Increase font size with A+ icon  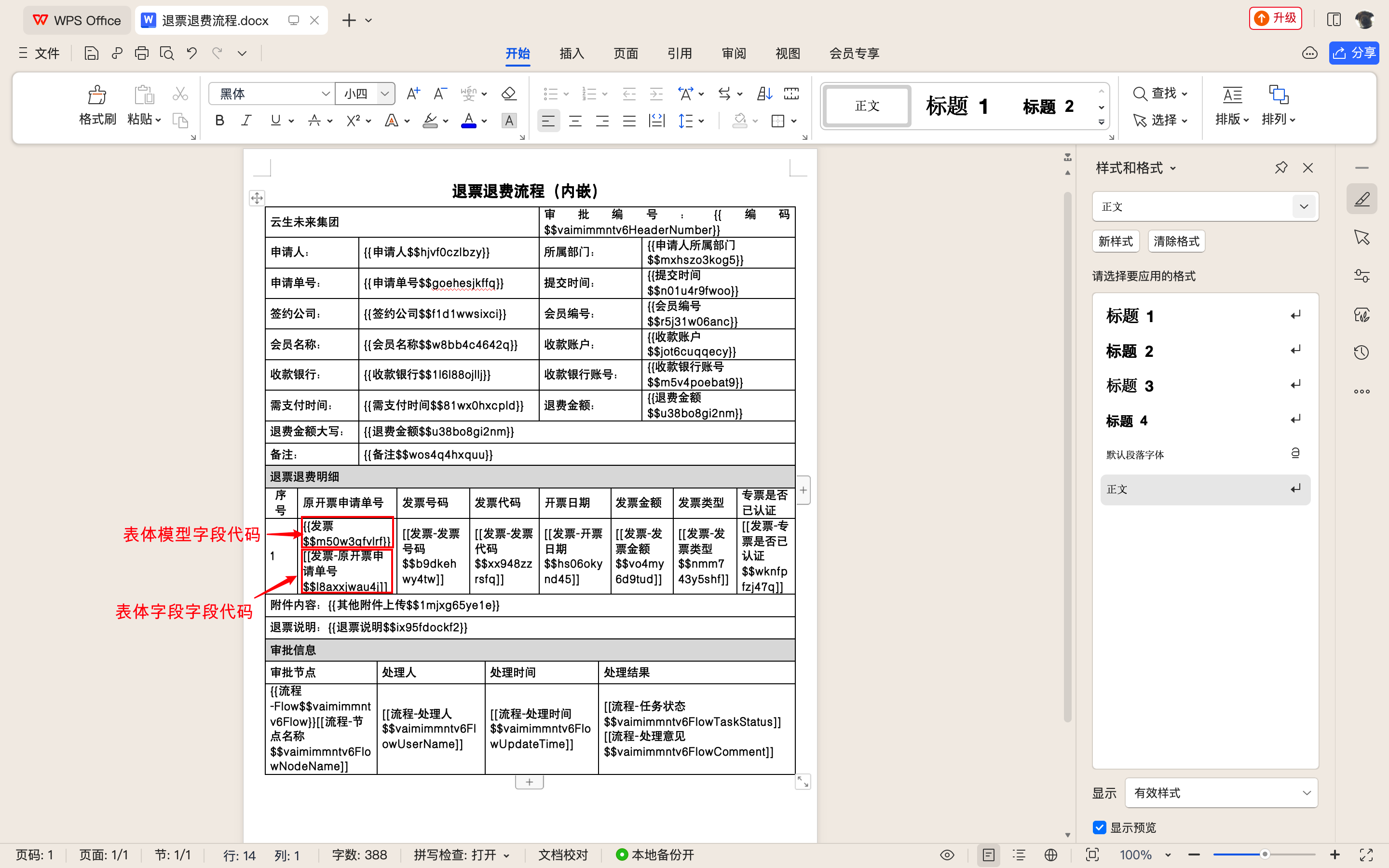(x=413, y=94)
